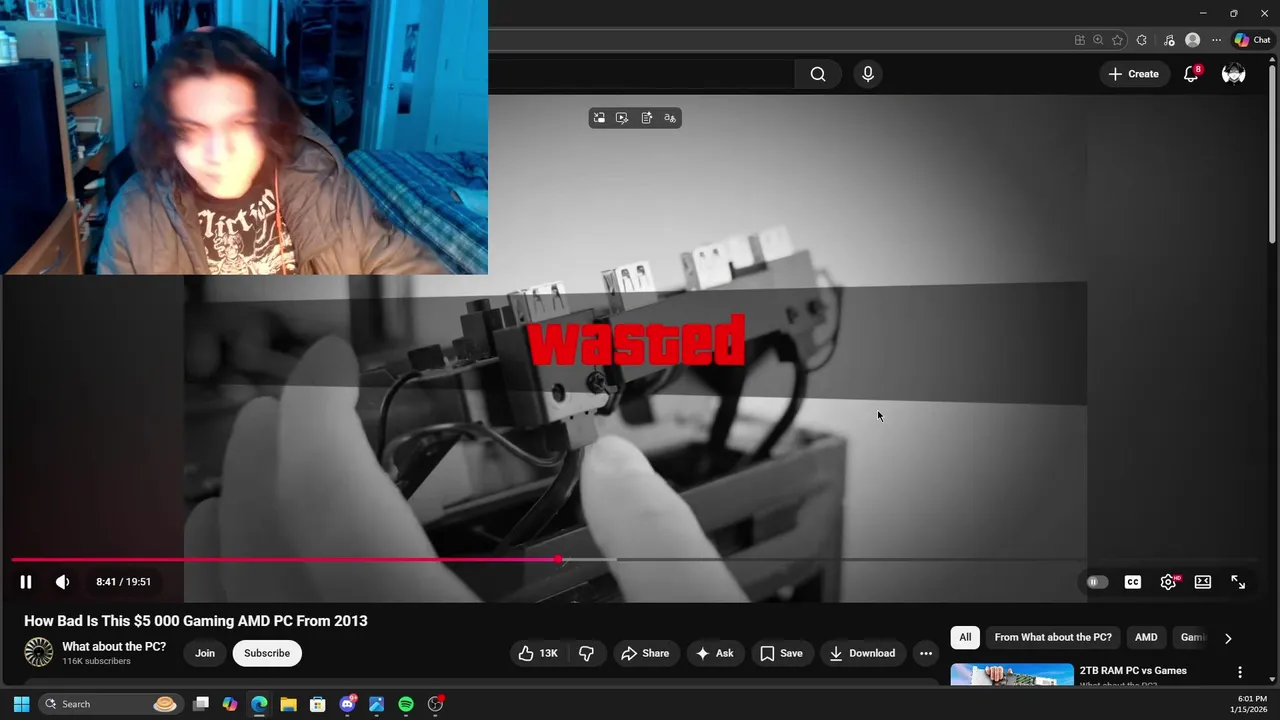This screenshot has height=720, width=1280.
Task: Exit full browser view with arrows icon
Action: click(x=1238, y=582)
